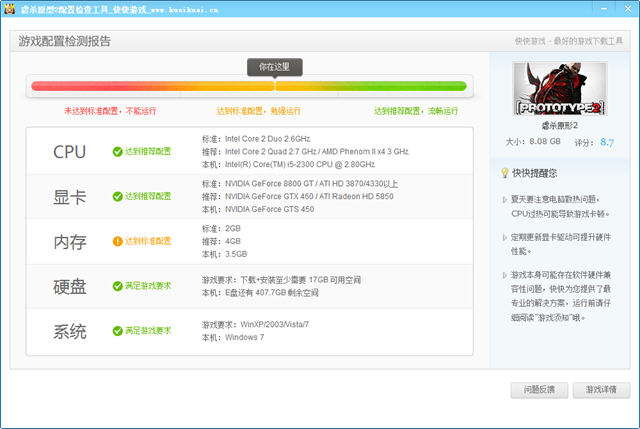Click the GeForce GTX 460 recommended line
This screenshot has height=429, width=640.
298,196
